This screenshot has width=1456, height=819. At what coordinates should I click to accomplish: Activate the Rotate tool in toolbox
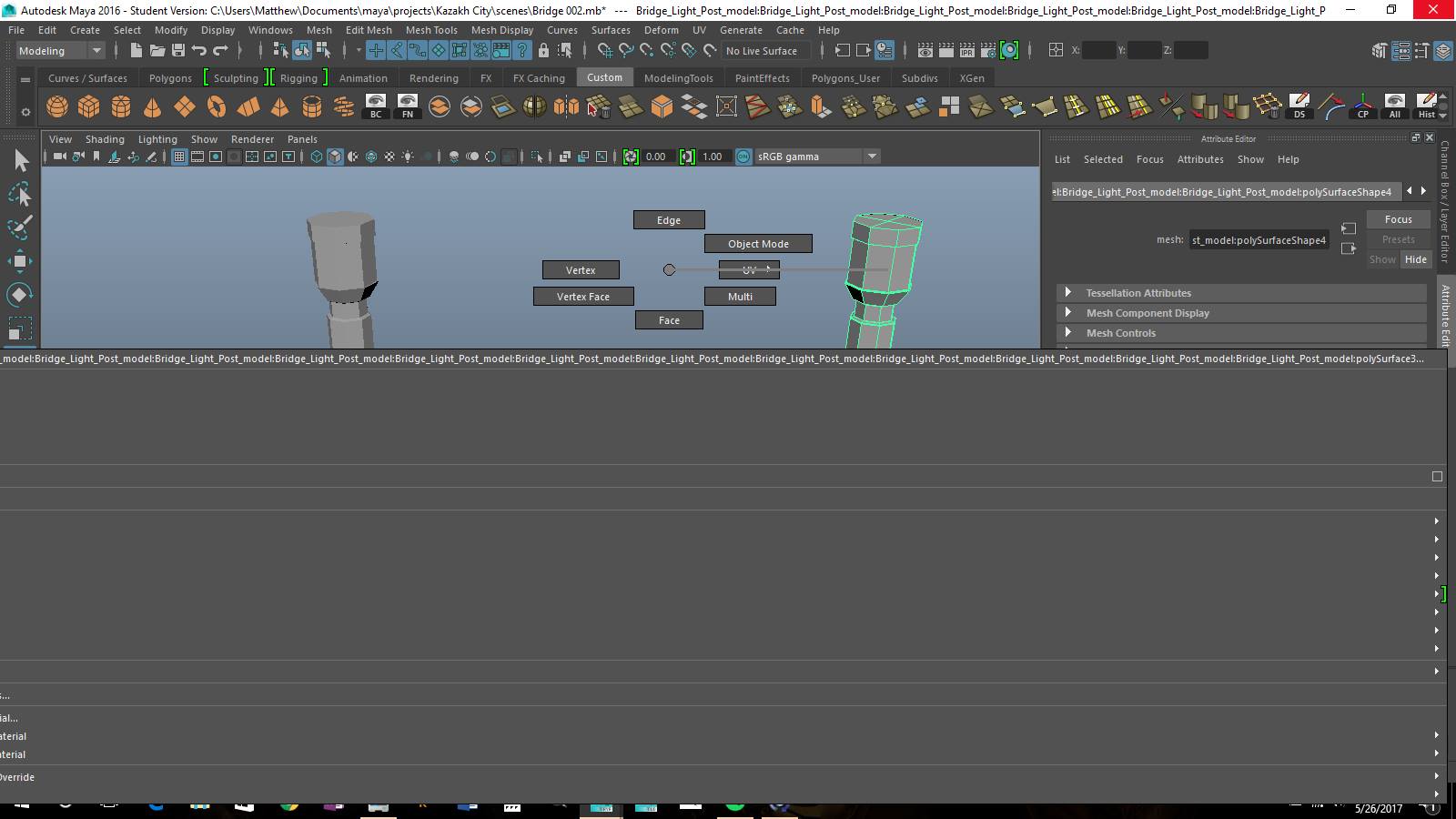tap(21, 295)
